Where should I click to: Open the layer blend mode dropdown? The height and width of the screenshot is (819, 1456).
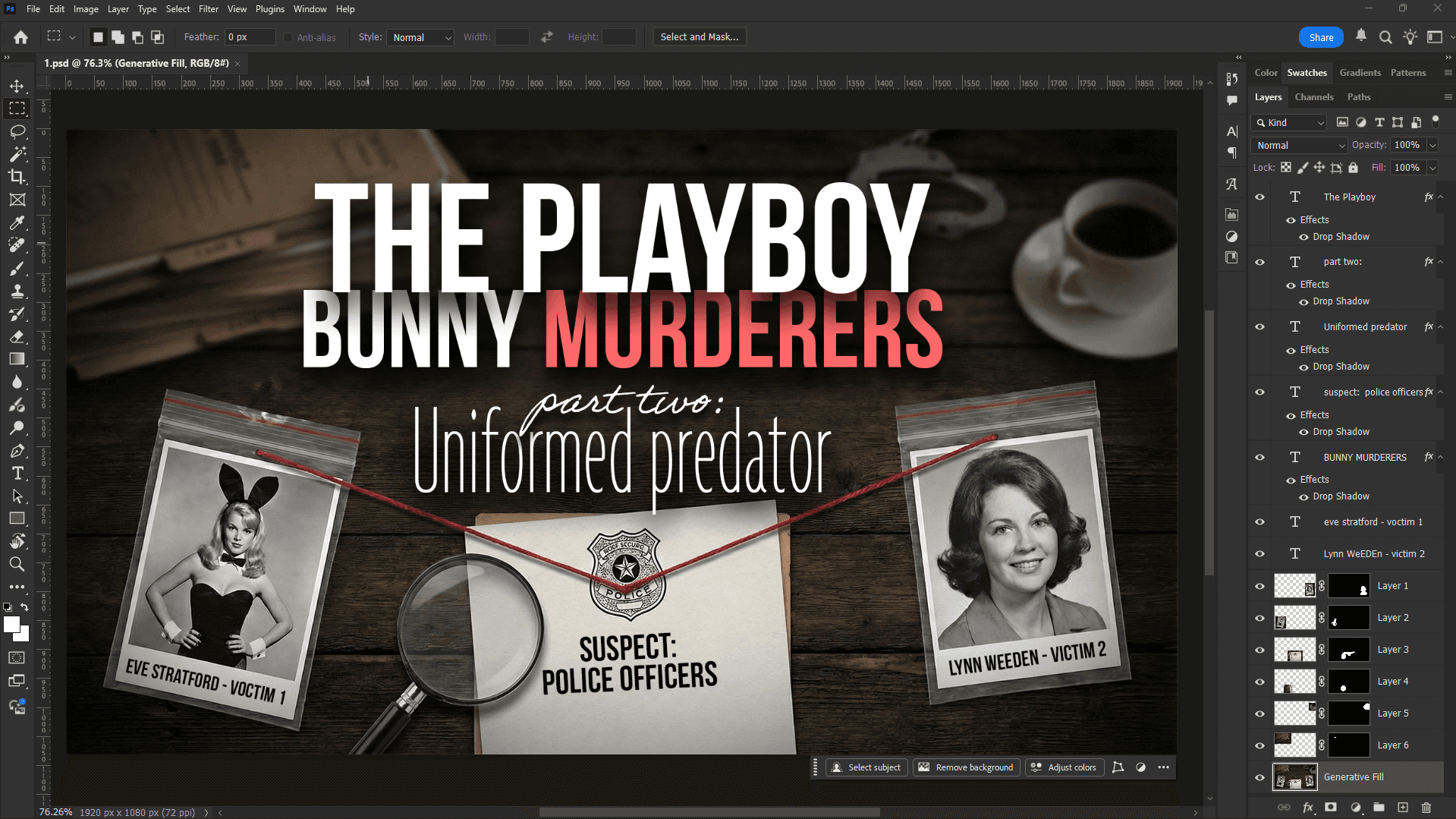(1300, 146)
